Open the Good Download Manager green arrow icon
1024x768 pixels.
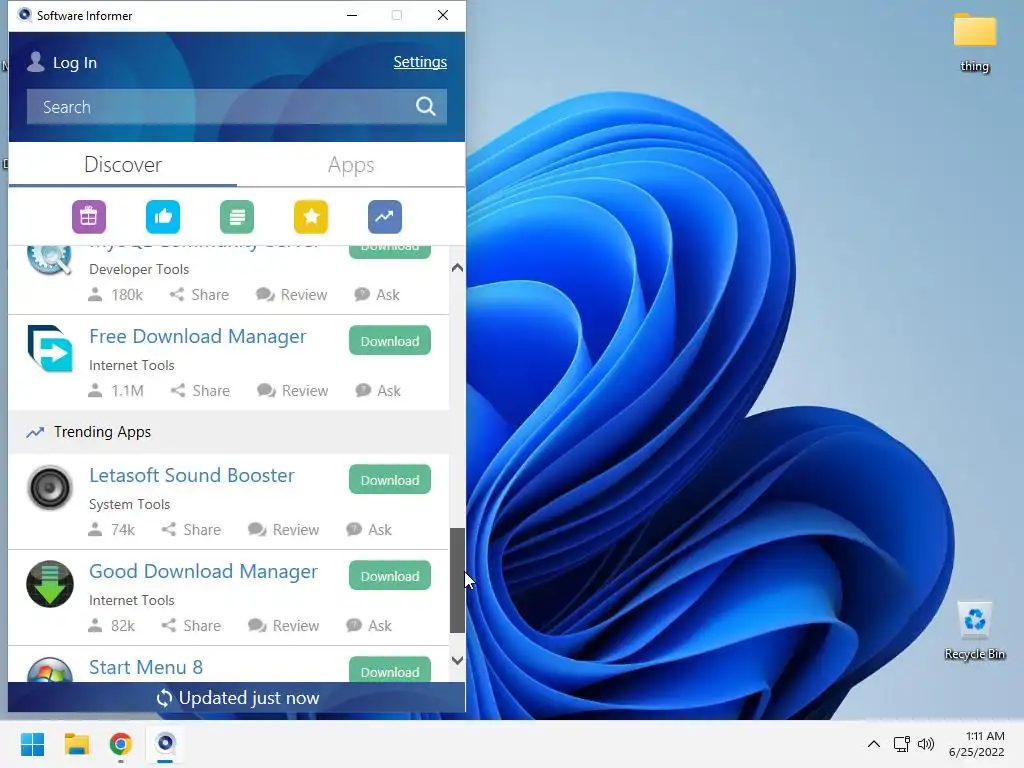point(50,584)
